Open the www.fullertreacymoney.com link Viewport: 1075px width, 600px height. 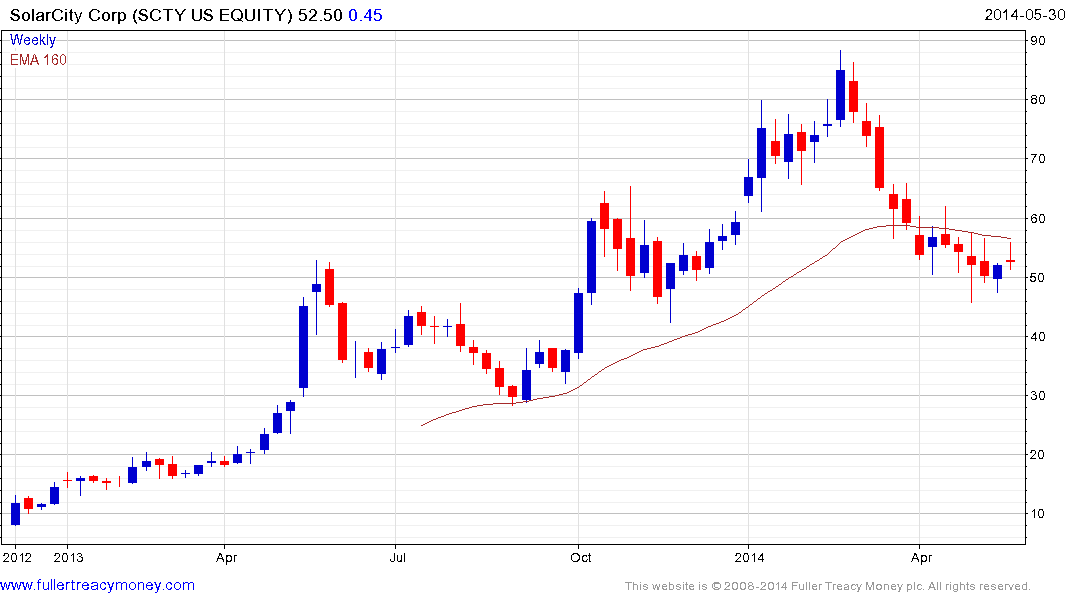(x=97, y=585)
